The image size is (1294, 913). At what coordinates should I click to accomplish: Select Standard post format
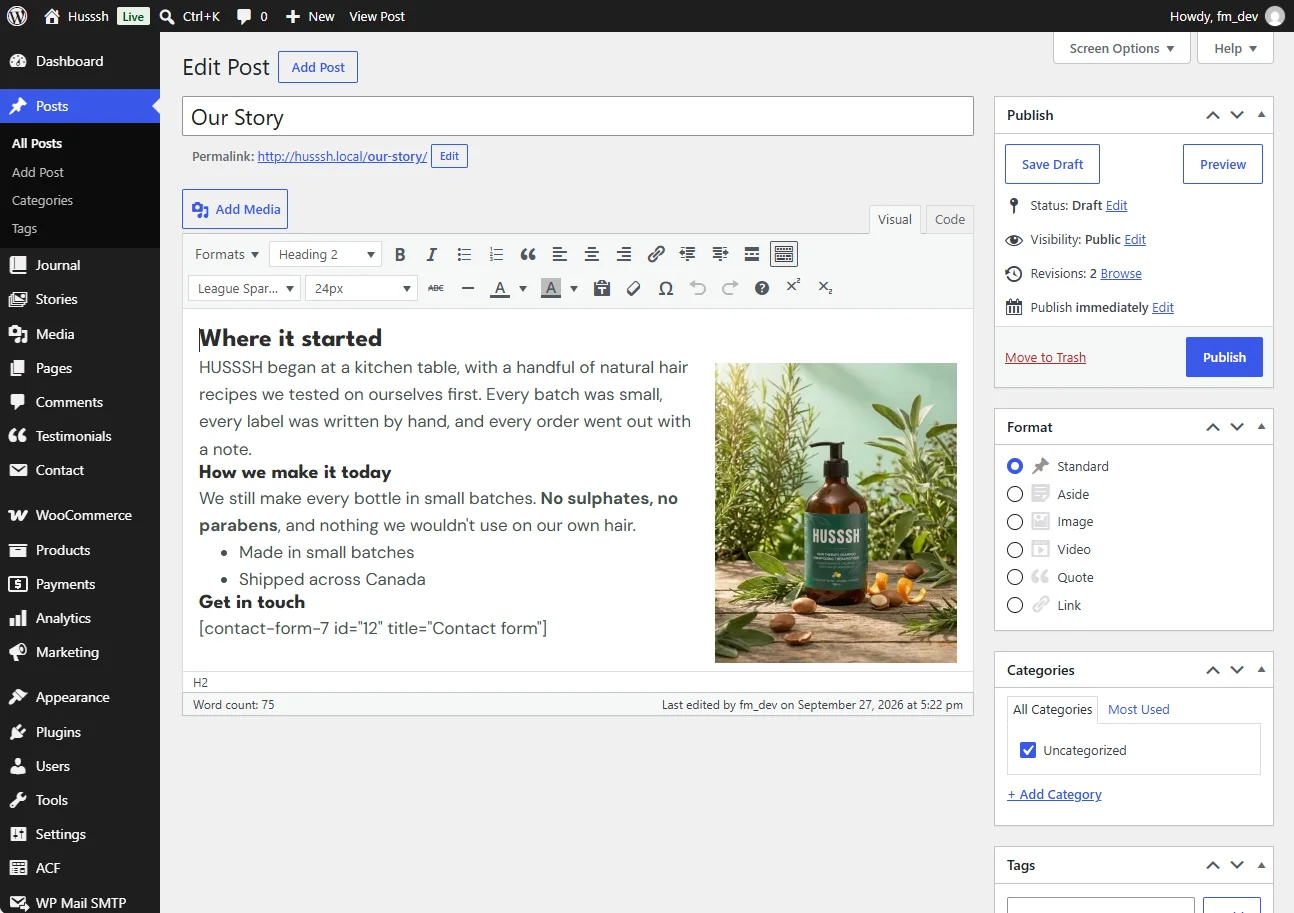pyautogui.click(x=1015, y=466)
